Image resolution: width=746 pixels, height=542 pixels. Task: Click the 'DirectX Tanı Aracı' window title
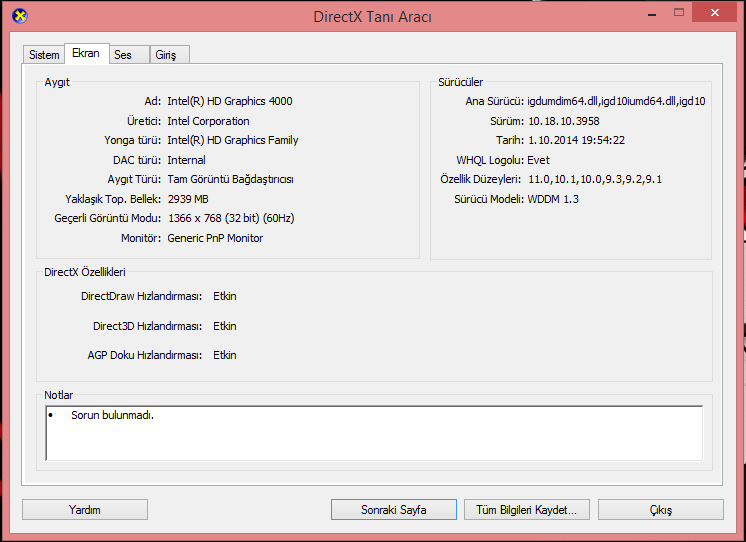click(373, 17)
